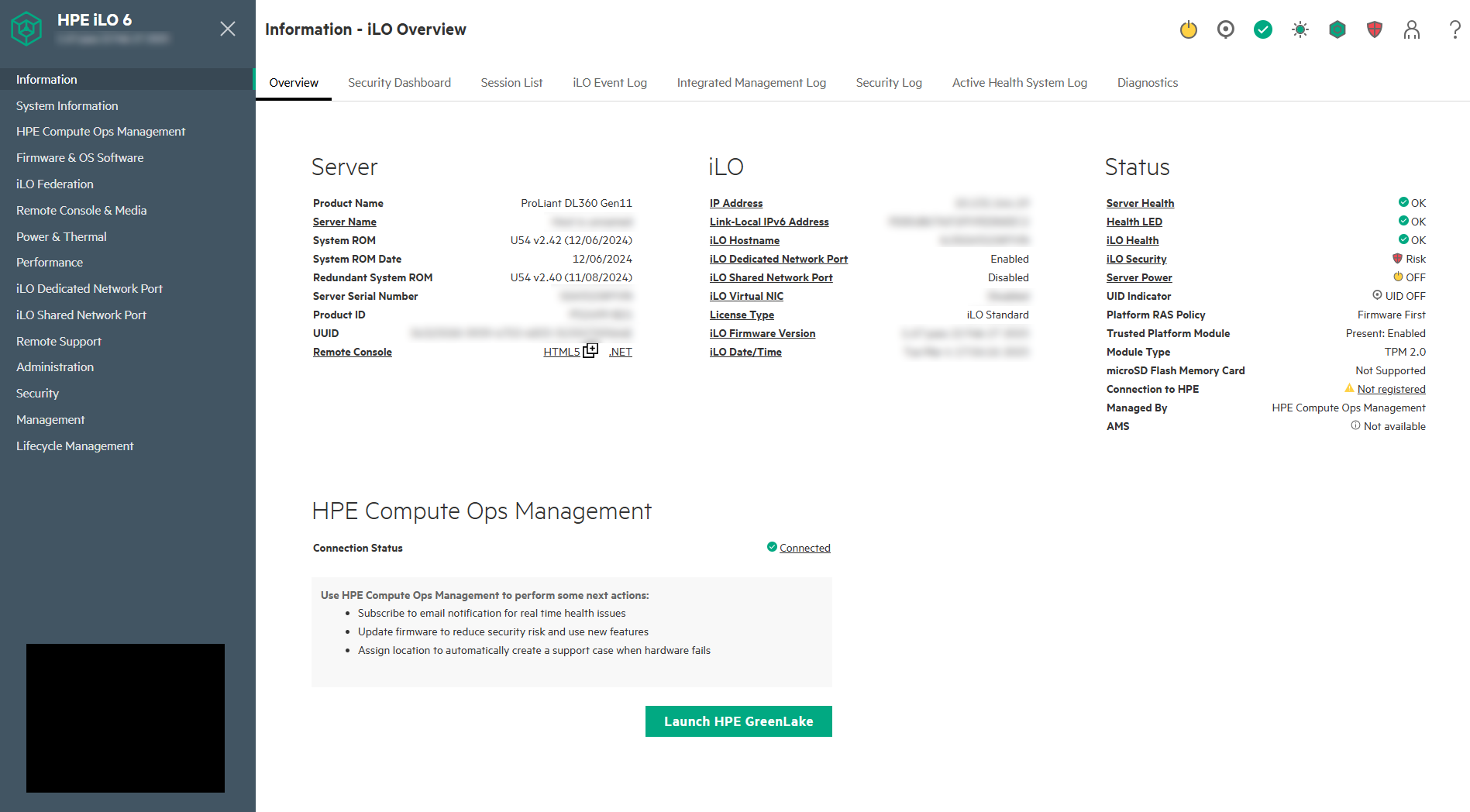The width and height of the screenshot is (1470, 812).
Task: Select the Security Log tab
Action: [x=889, y=83]
